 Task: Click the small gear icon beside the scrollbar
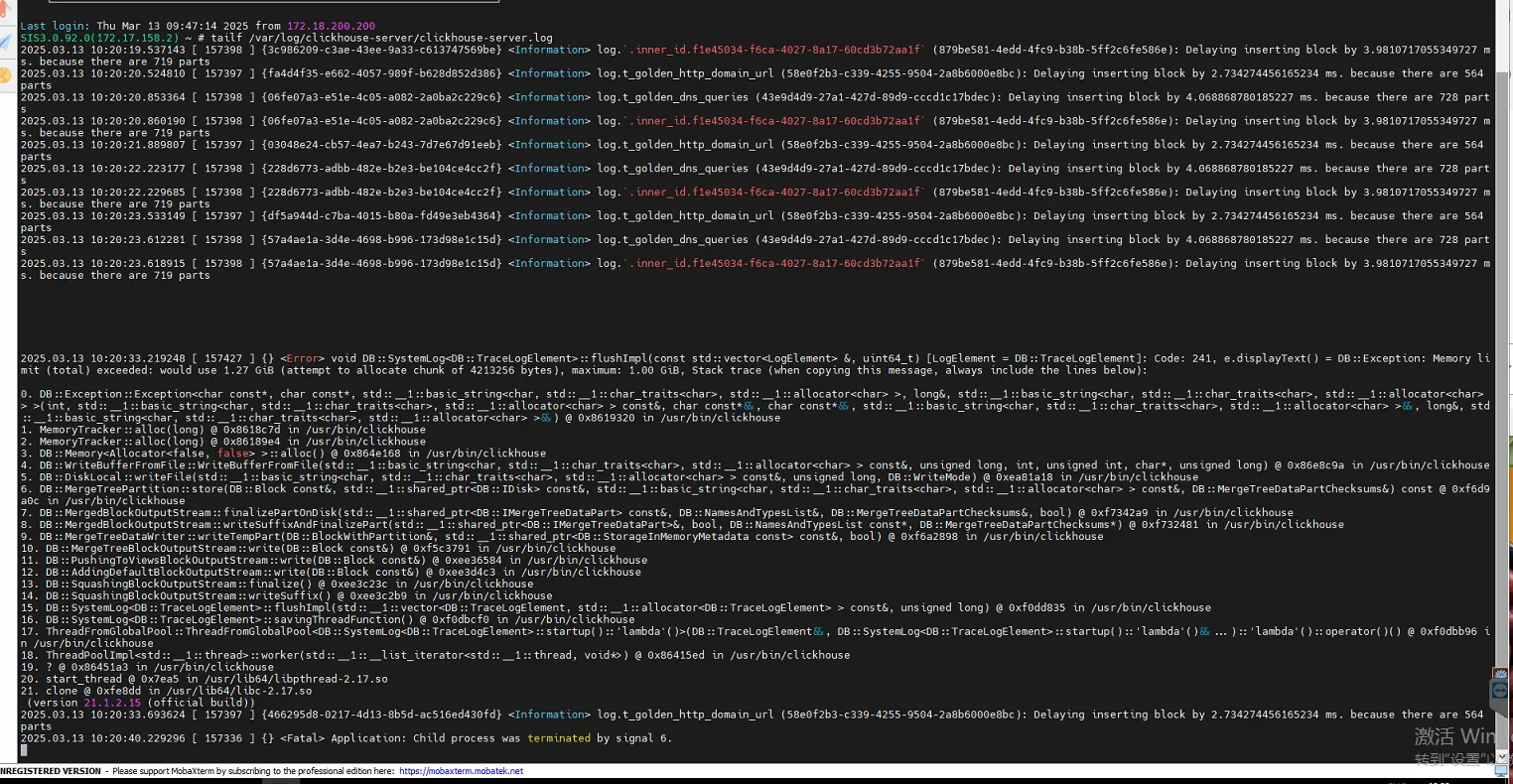pos(1500,675)
